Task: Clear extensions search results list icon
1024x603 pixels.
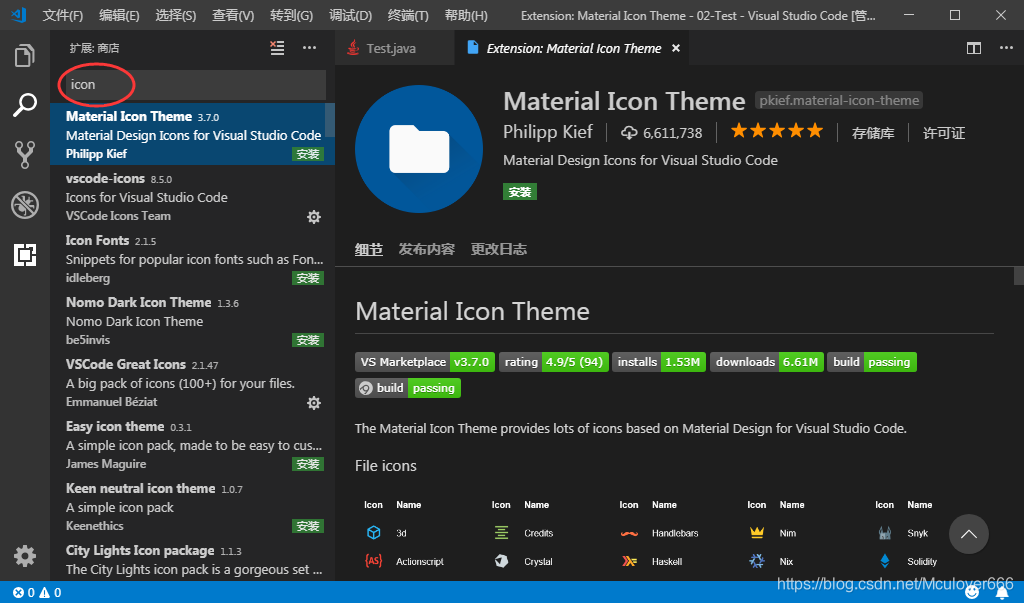Action: coord(278,48)
